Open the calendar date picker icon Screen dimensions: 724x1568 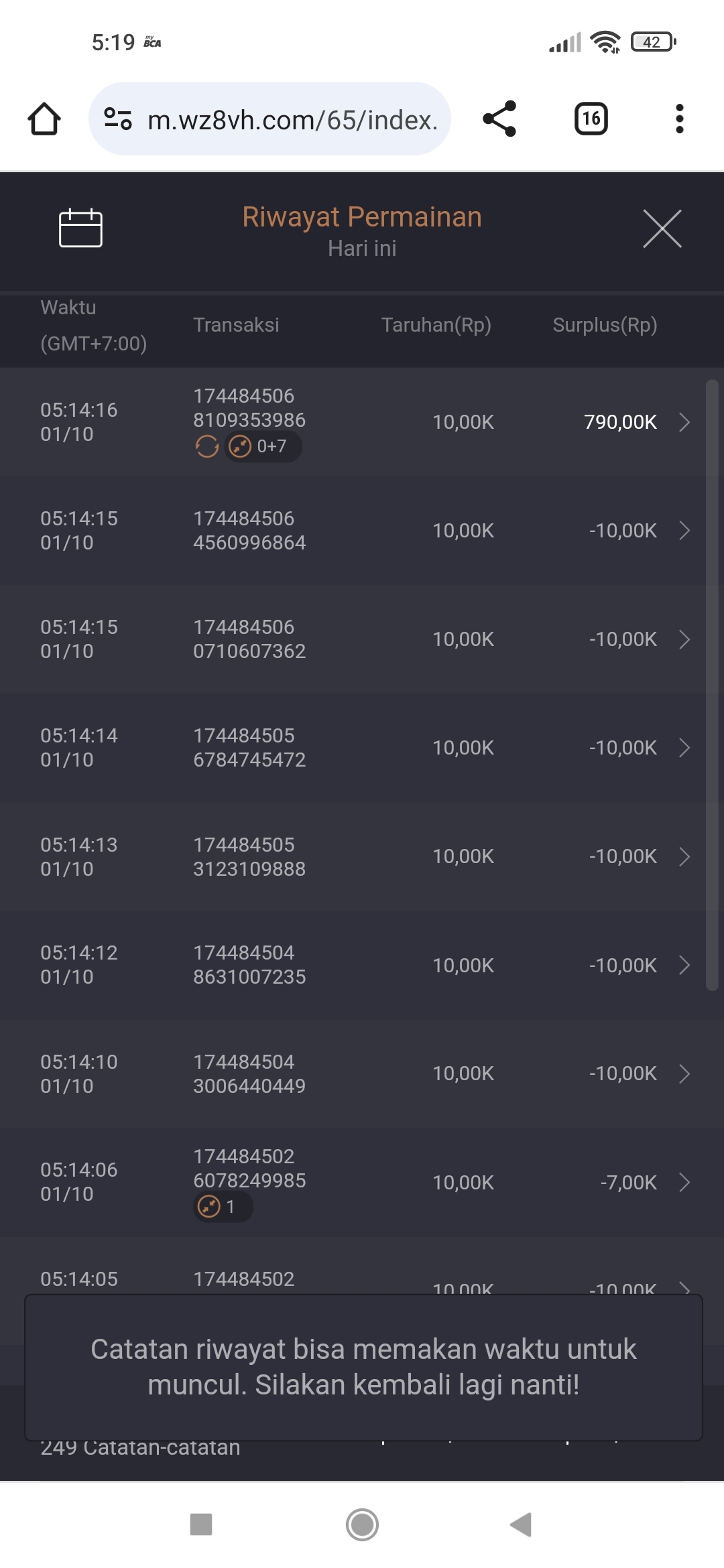80,228
